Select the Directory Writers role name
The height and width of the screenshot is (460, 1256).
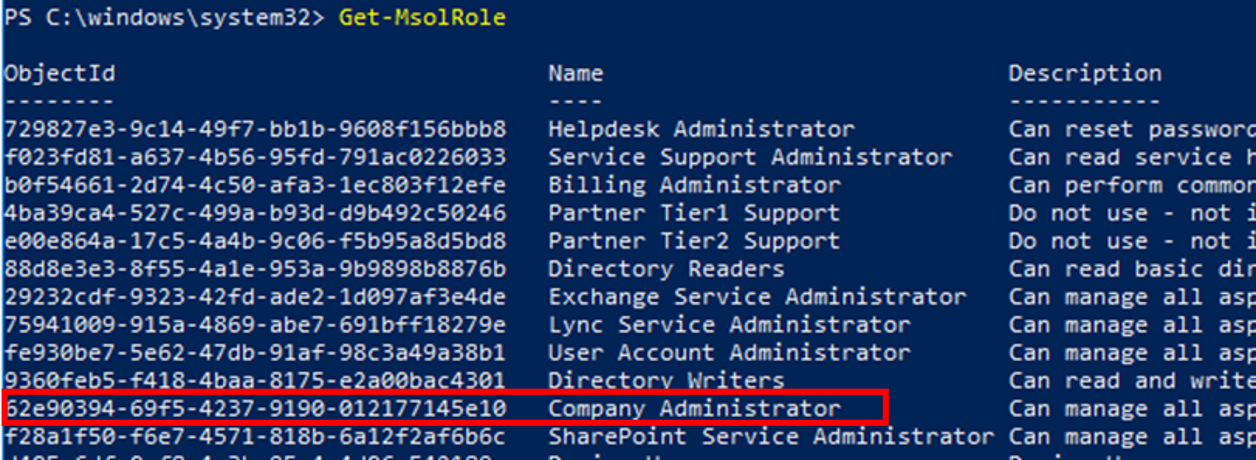click(666, 381)
